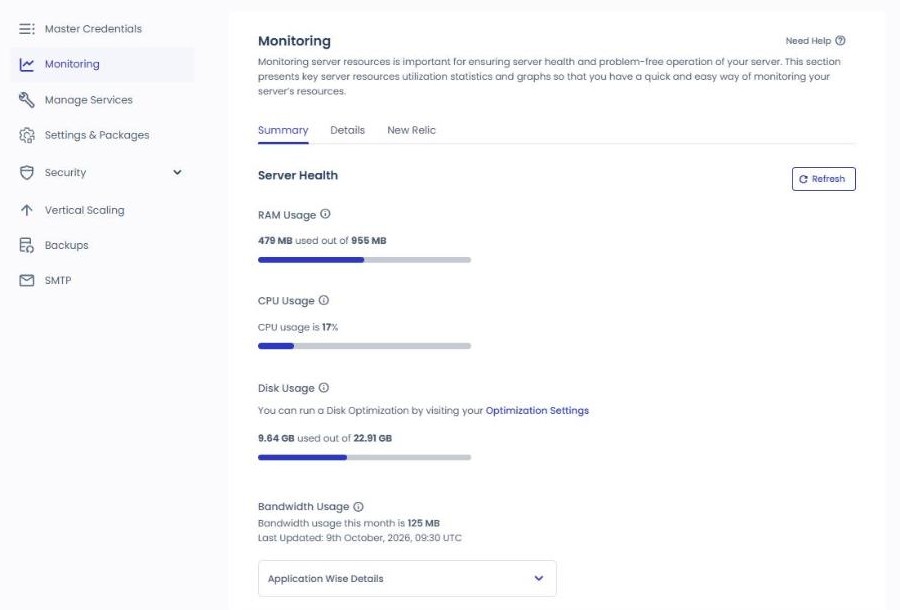Click the CPU usage progress bar
This screenshot has height=610, width=900.
364,346
